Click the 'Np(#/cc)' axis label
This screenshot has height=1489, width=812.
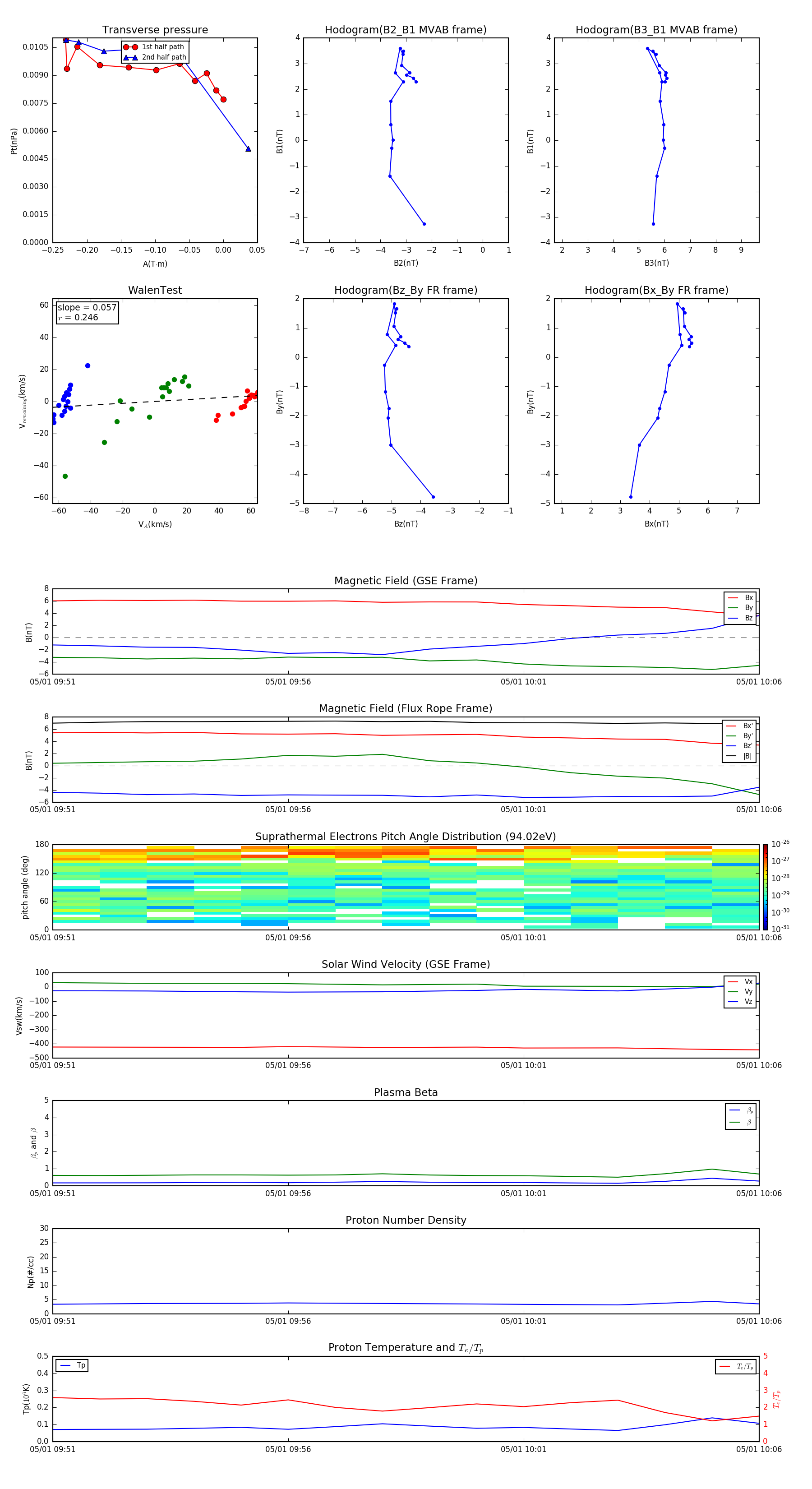tap(31, 1272)
